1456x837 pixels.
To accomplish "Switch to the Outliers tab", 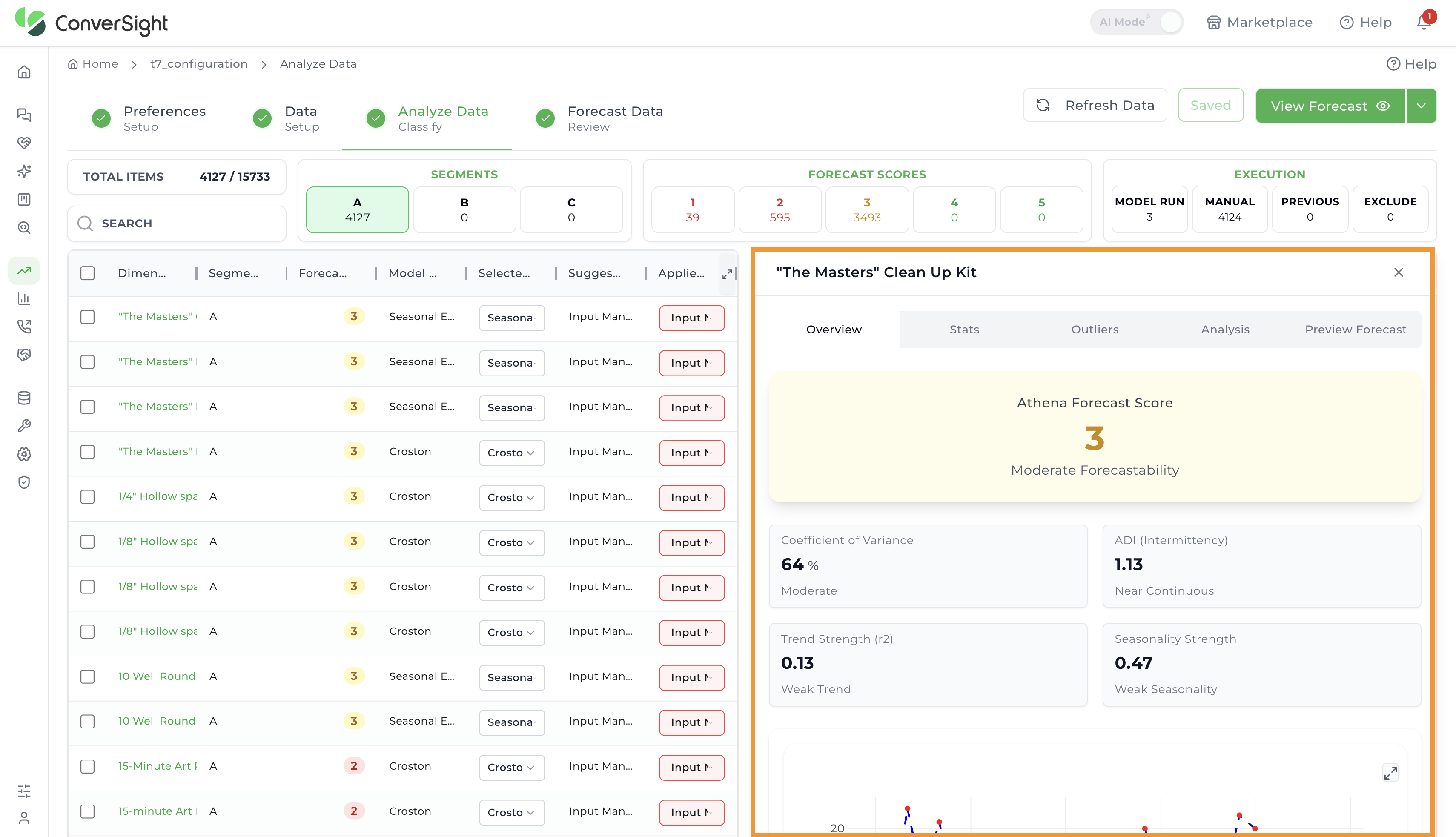I will point(1095,330).
